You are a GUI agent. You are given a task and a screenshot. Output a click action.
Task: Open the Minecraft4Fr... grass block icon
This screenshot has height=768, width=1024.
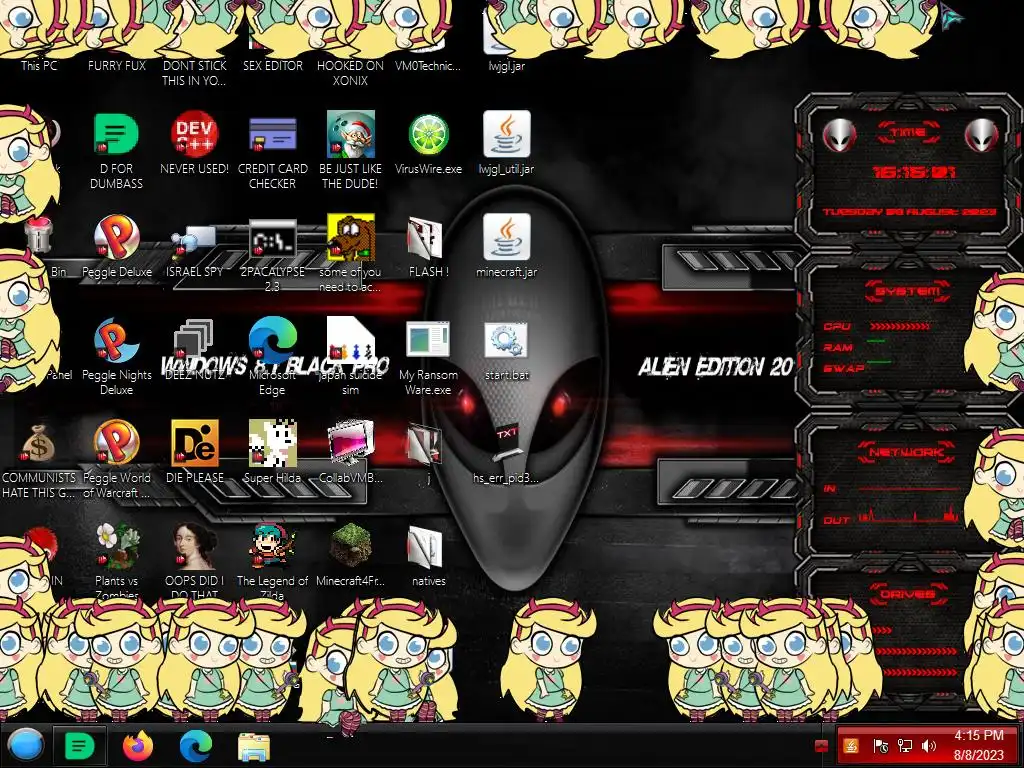[x=351, y=546]
